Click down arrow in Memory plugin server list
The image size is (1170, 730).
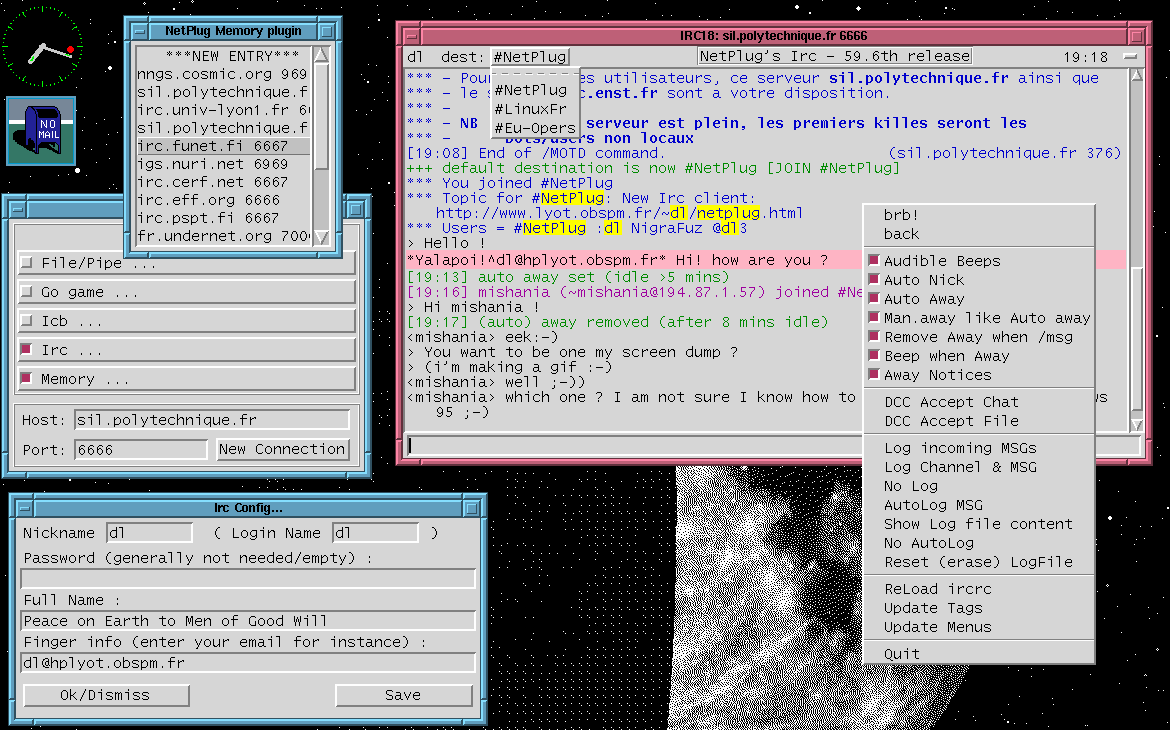(321, 237)
